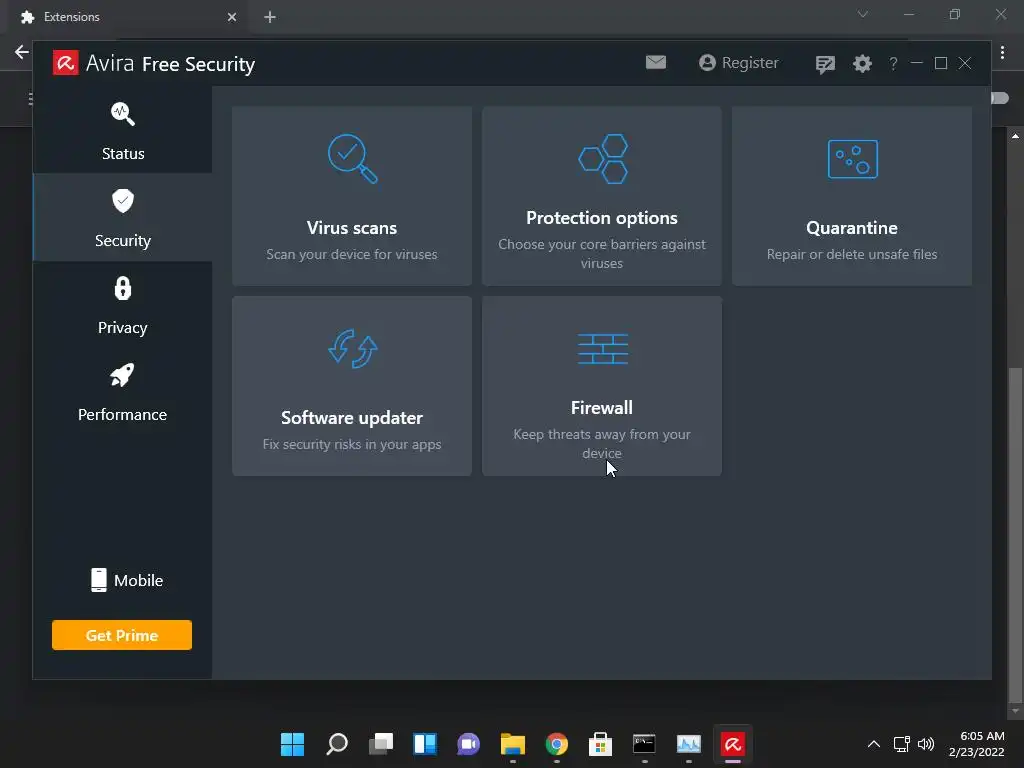Click the Firewall brick wall icon
Viewport: 1024px width, 768px height.
coord(602,349)
